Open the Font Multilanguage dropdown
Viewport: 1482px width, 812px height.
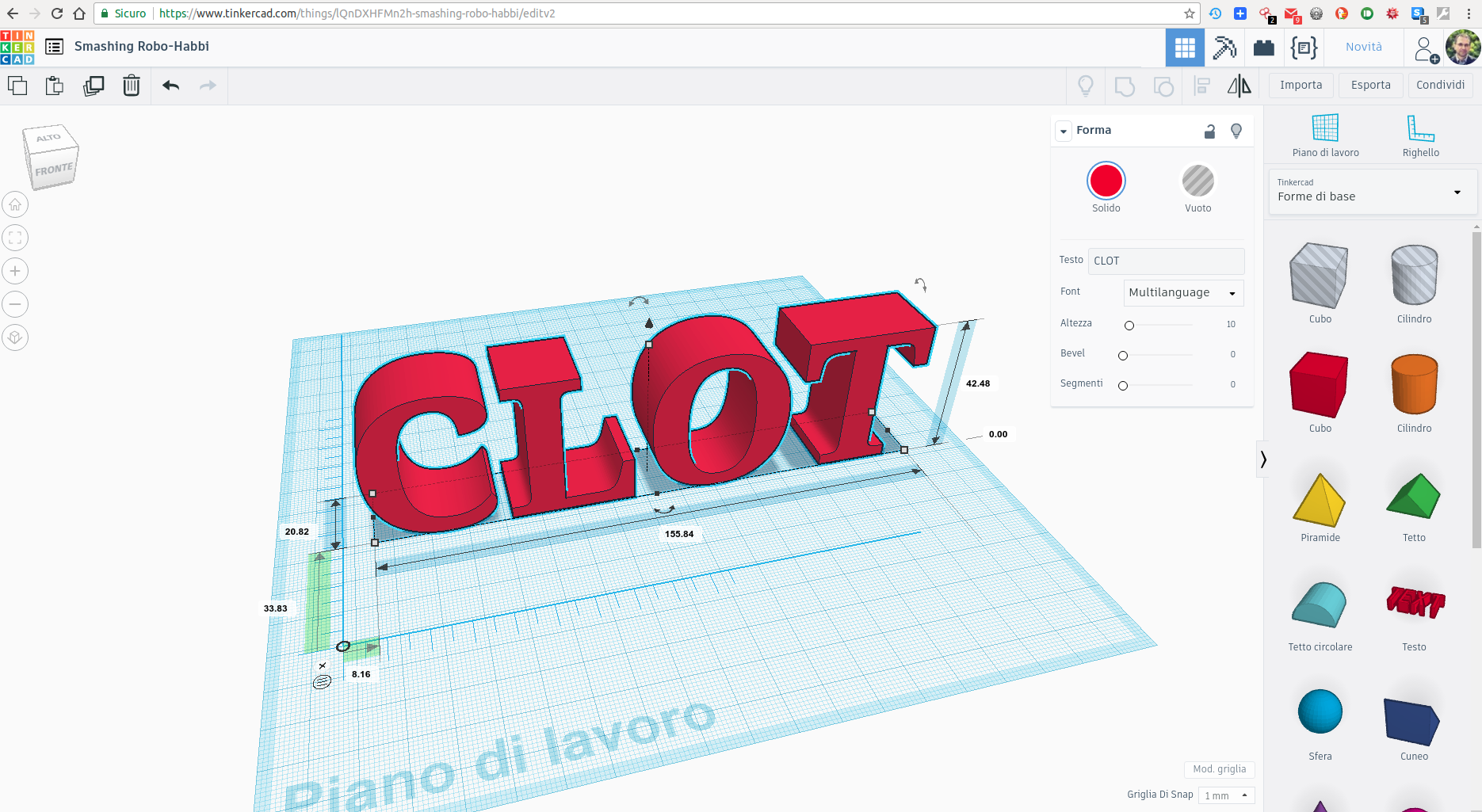coord(1183,292)
